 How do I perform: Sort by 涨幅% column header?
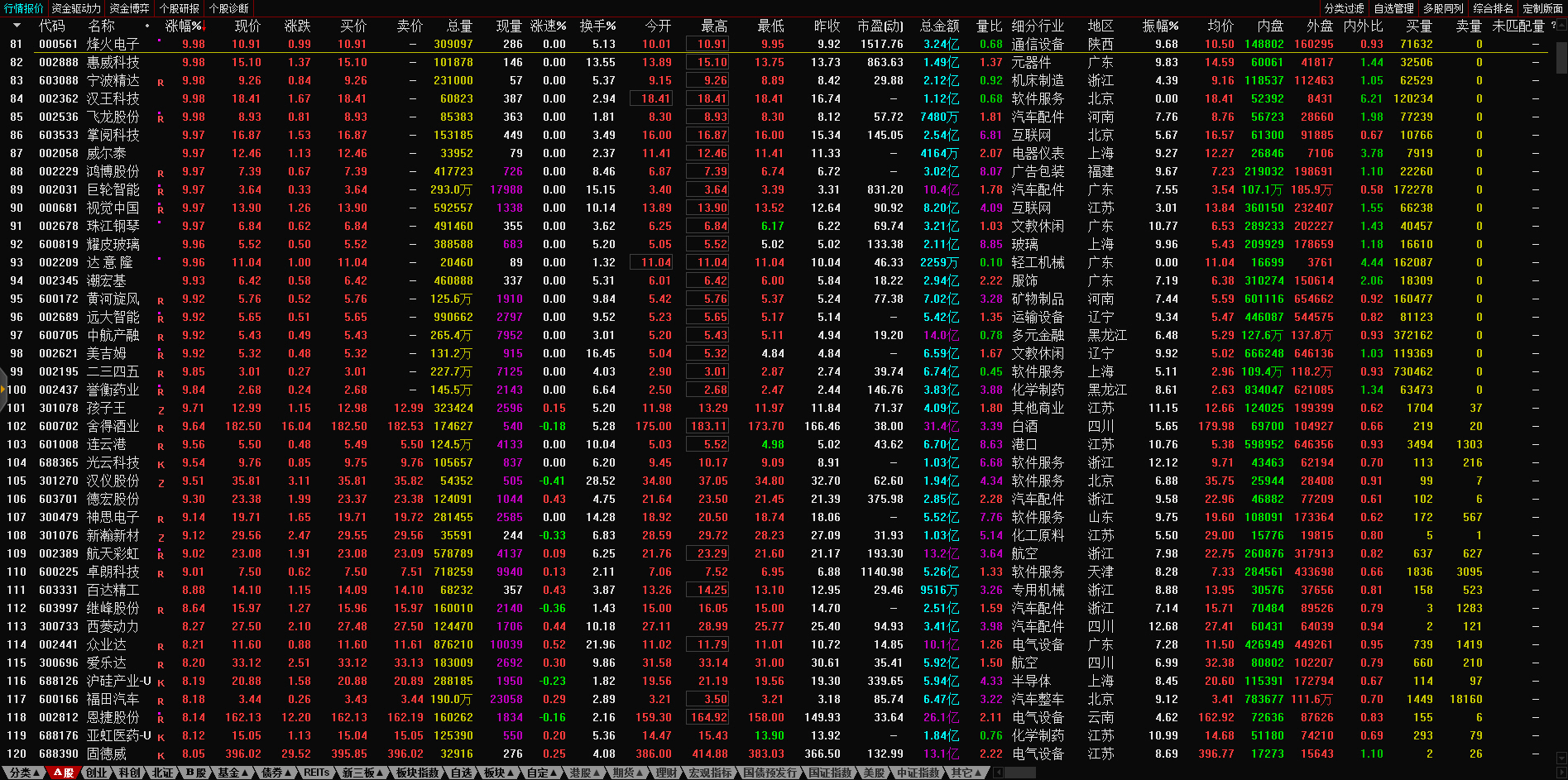[183, 26]
